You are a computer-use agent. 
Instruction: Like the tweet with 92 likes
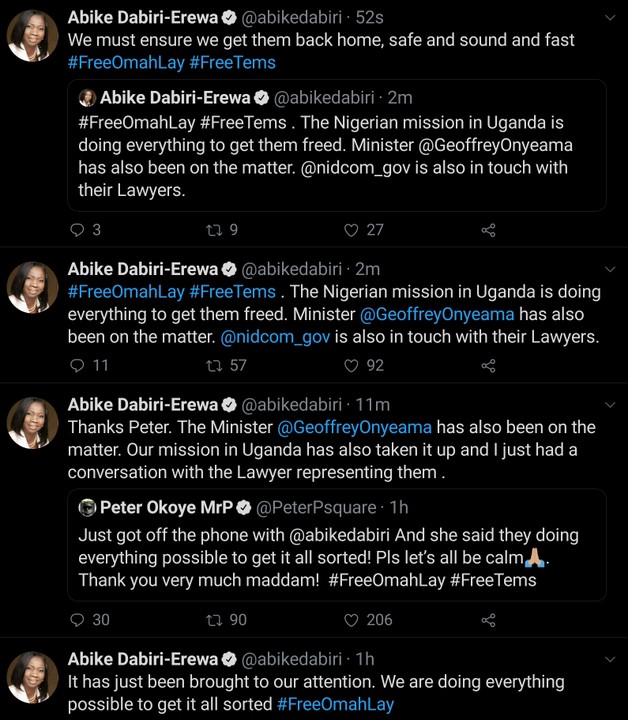351,366
